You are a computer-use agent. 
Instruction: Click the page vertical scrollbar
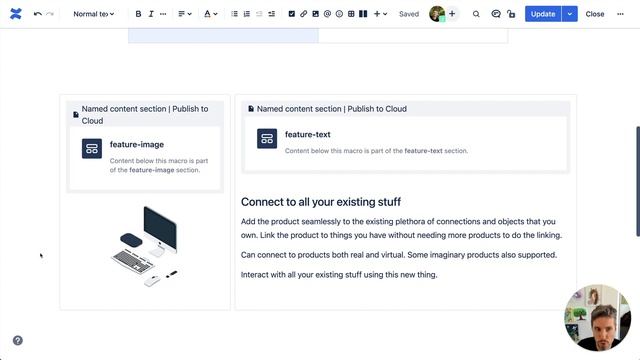point(638,181)
